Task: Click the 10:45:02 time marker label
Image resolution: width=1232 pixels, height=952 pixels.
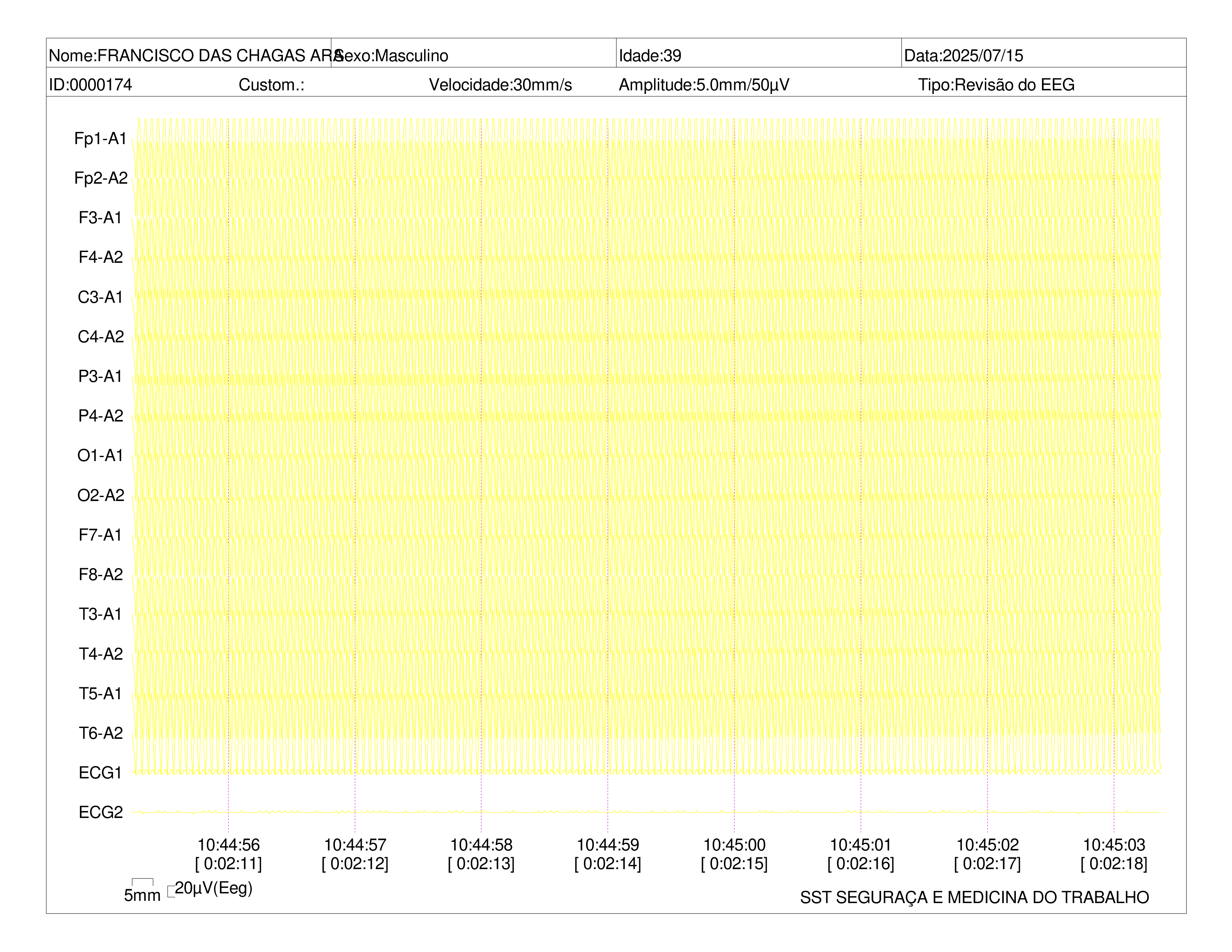Action: [988, 845]
